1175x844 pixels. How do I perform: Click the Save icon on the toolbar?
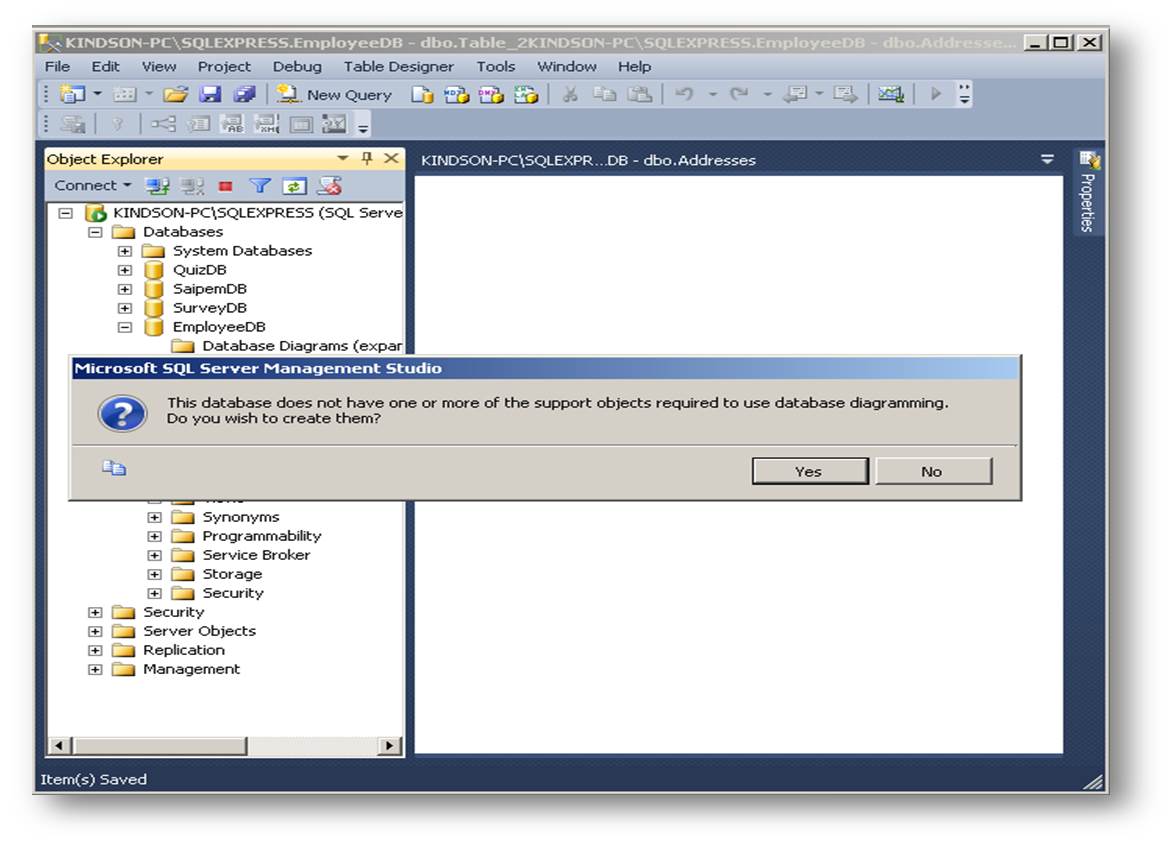pyautogui.click(x=210, y=94)
